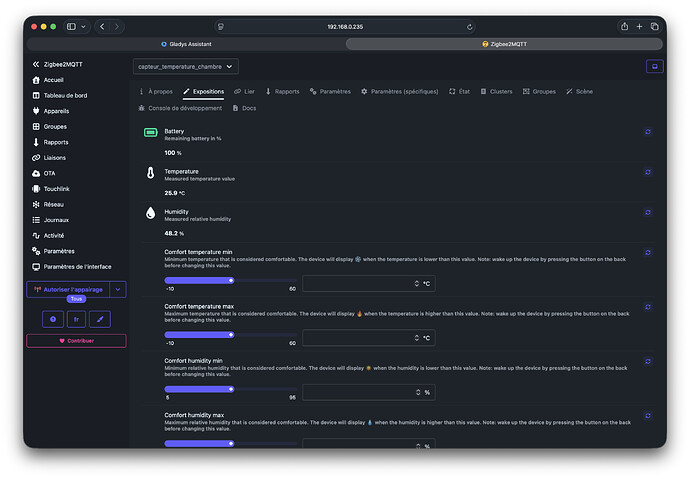This screenshot has height=479, width=690.
Task: Click the top-right purple outlined icon button
Action: 654,66
